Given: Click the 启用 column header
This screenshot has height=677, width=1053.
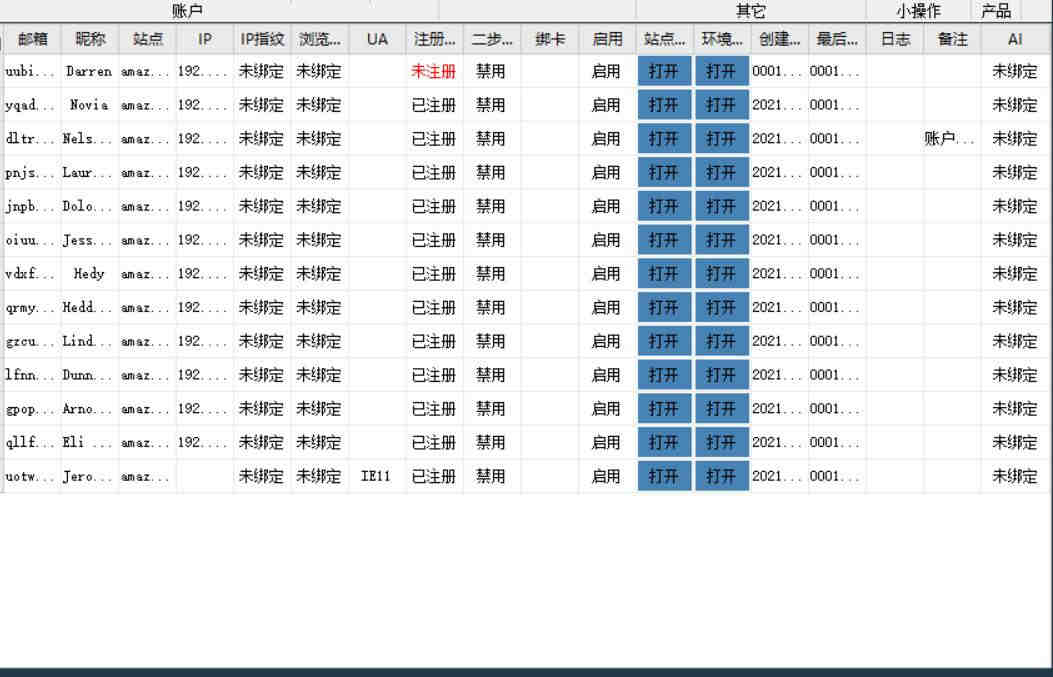Looking at the screenshot, I should click(607, 39).
